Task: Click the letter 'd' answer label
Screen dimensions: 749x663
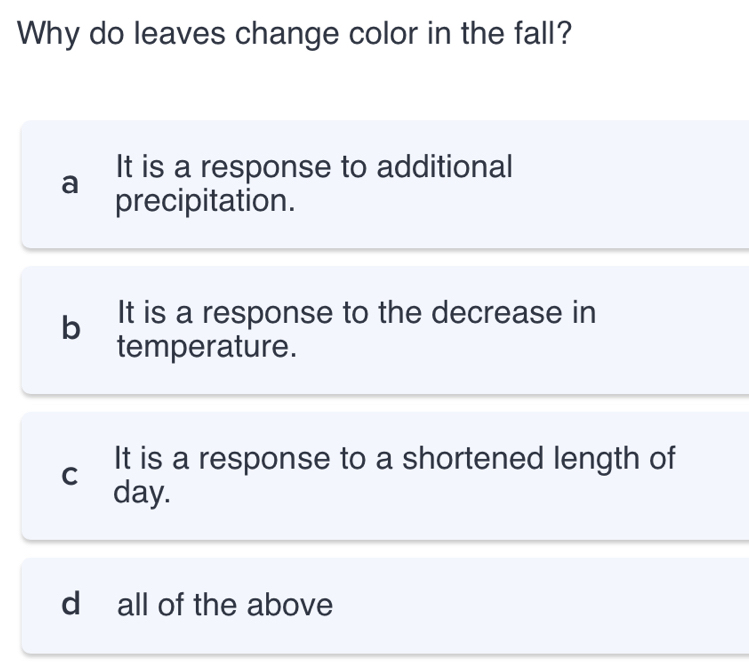Action: [70, 605]
